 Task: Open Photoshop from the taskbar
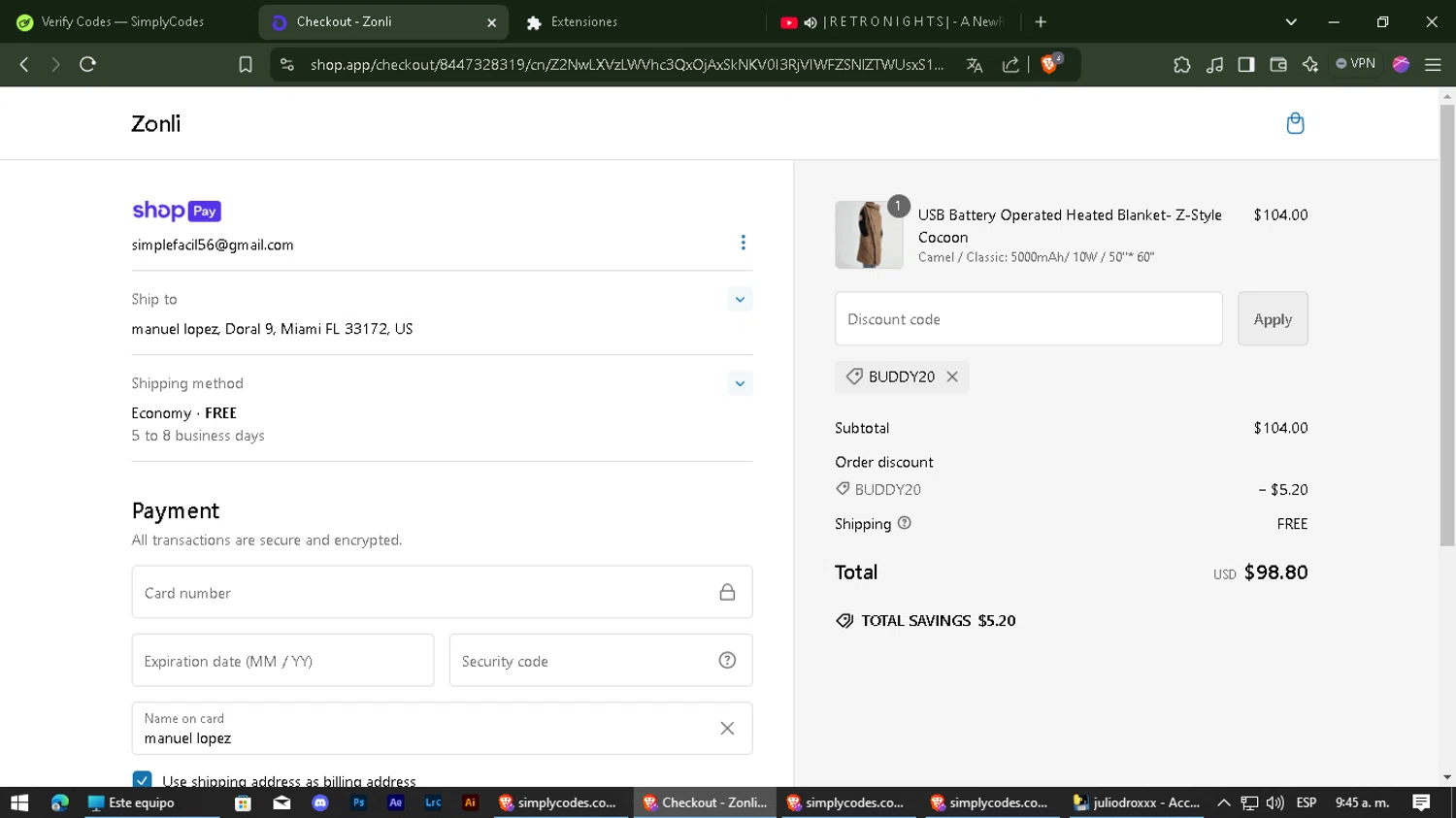point(358,802)
